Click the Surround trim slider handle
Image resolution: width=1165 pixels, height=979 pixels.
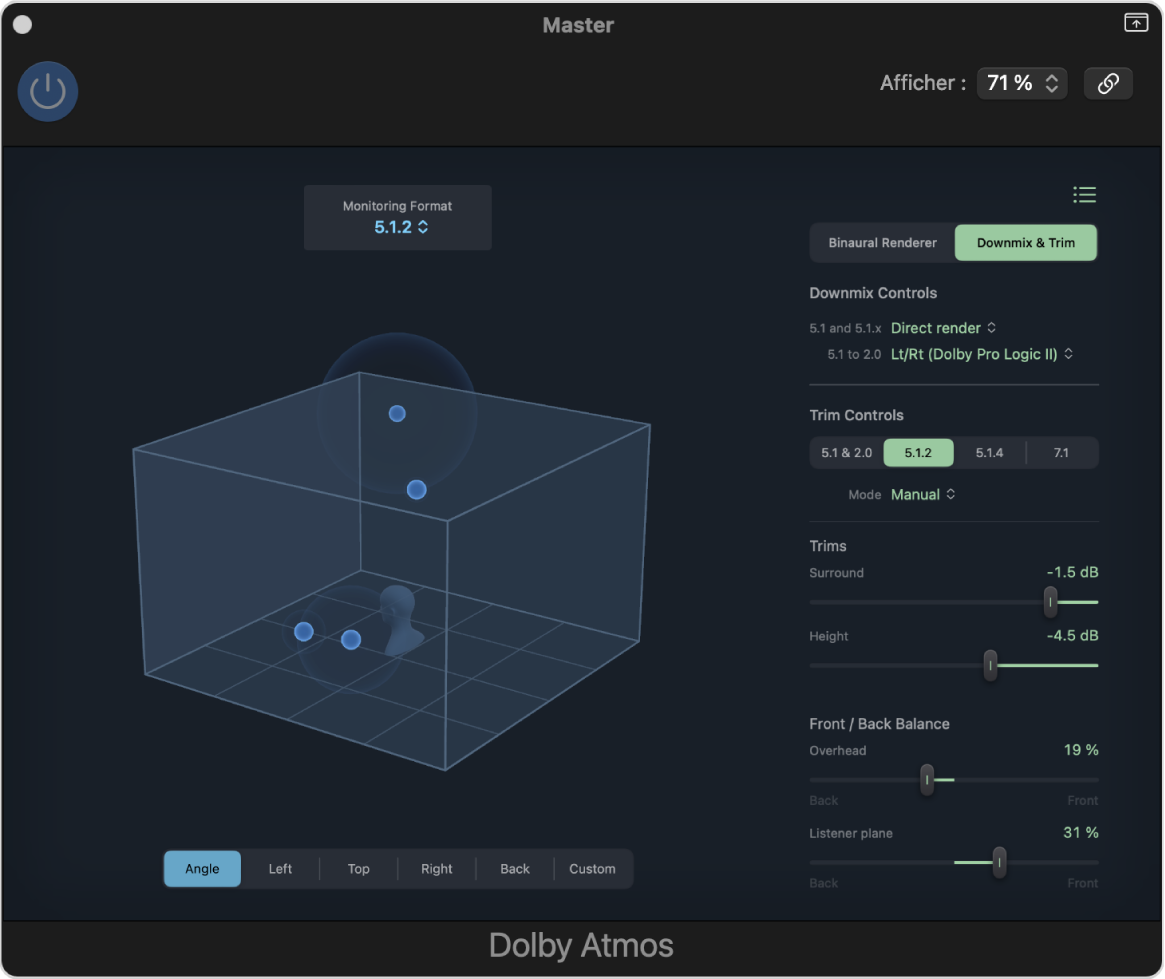(1050, 602)
